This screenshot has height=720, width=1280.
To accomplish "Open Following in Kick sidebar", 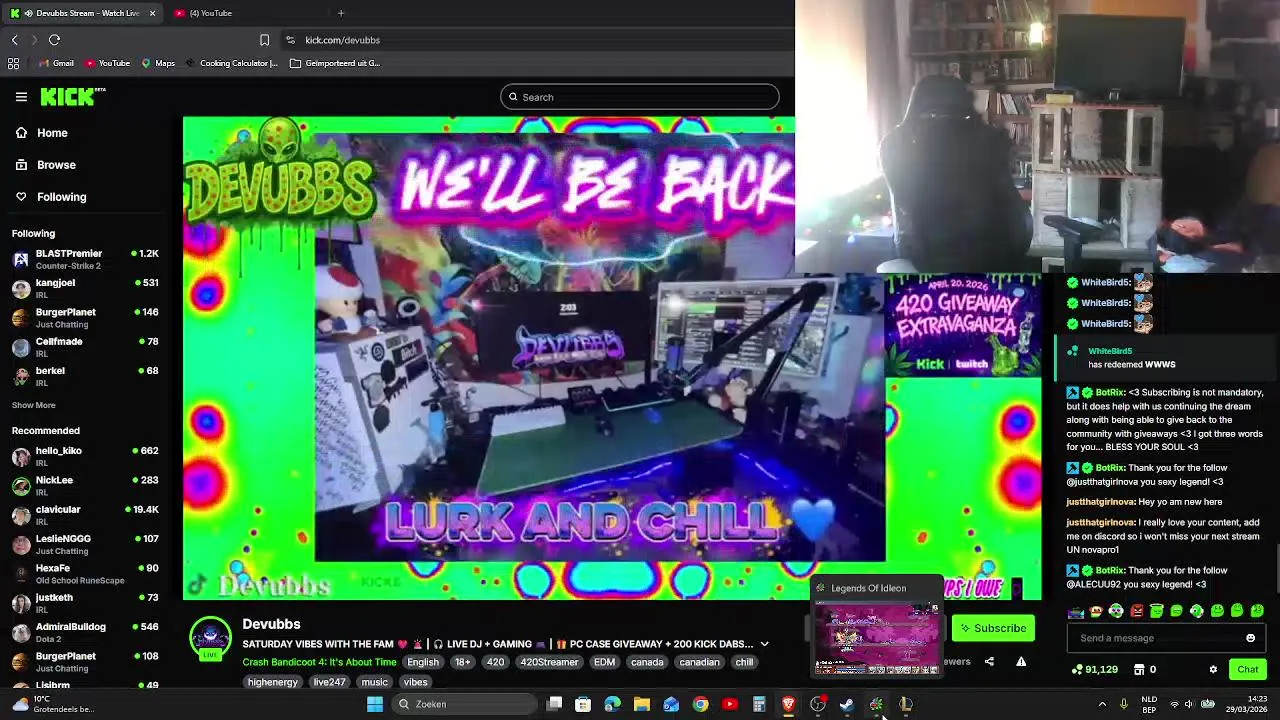I will 51,197.
